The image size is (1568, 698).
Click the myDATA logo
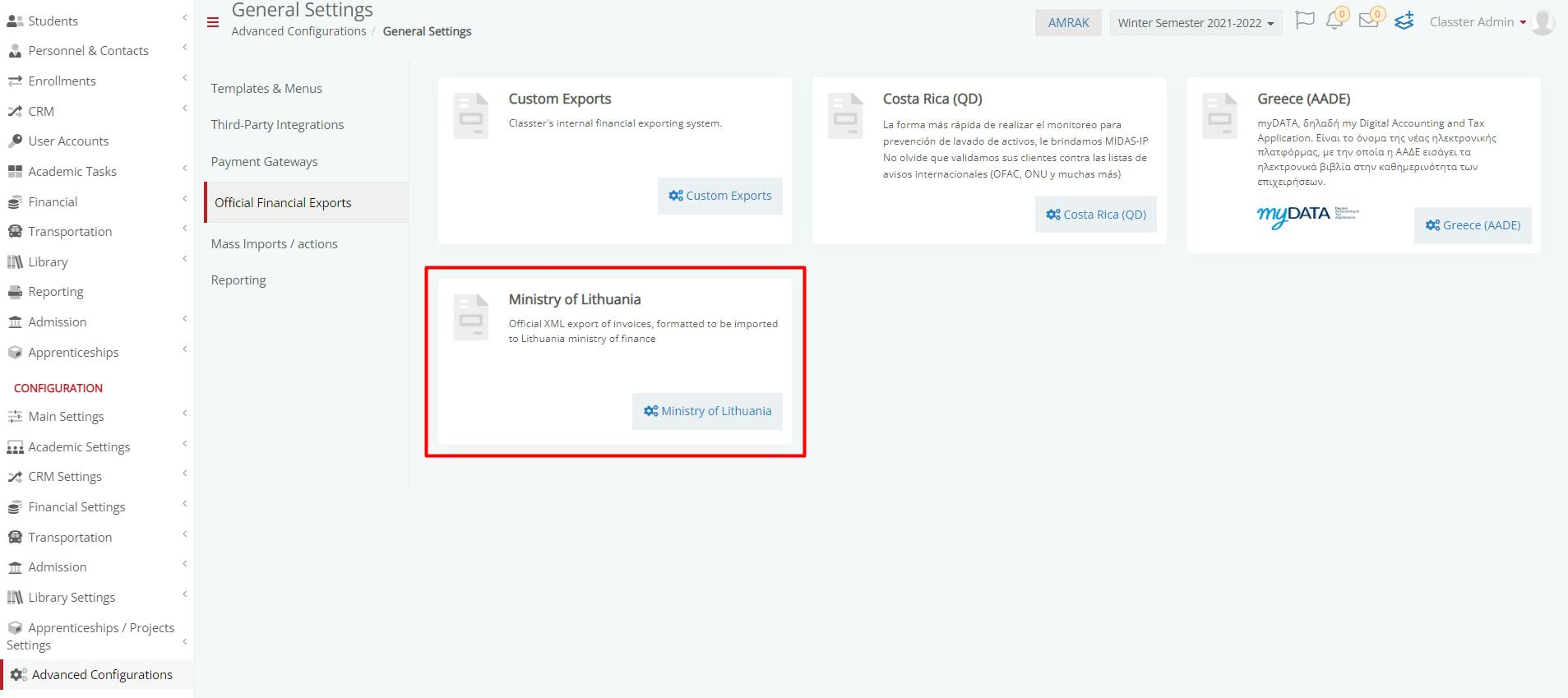tap(1307, 216)
